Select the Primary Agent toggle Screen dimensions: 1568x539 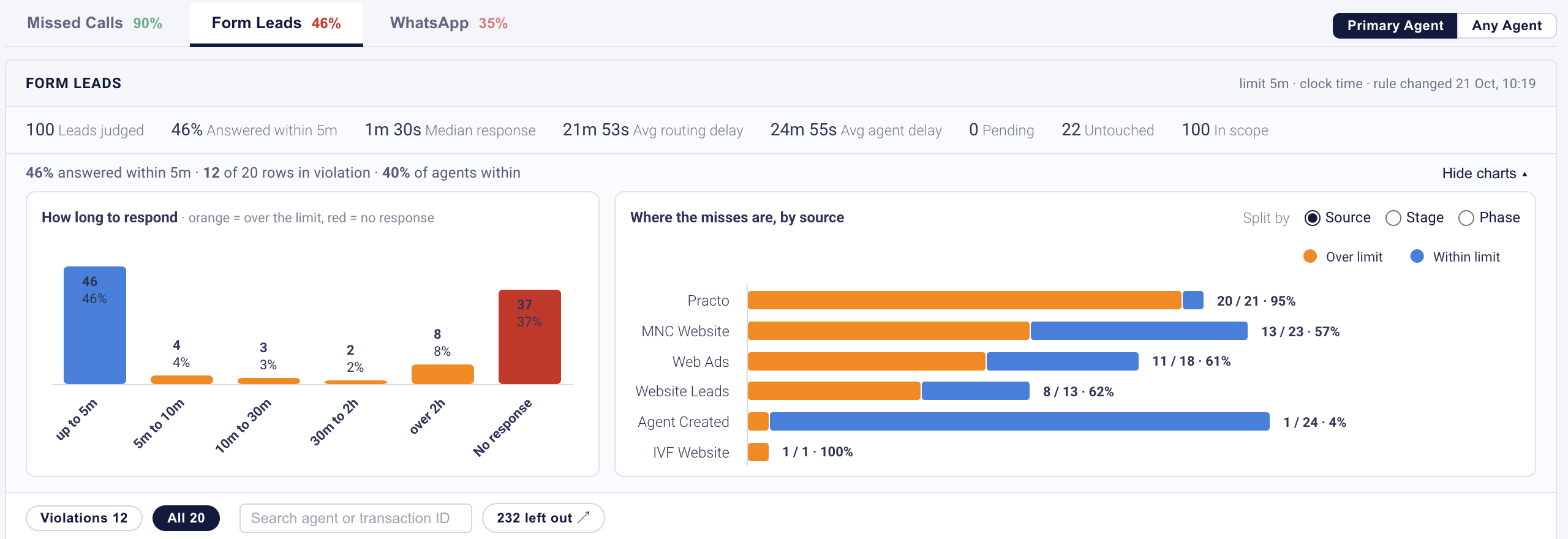click(1395, 26)
